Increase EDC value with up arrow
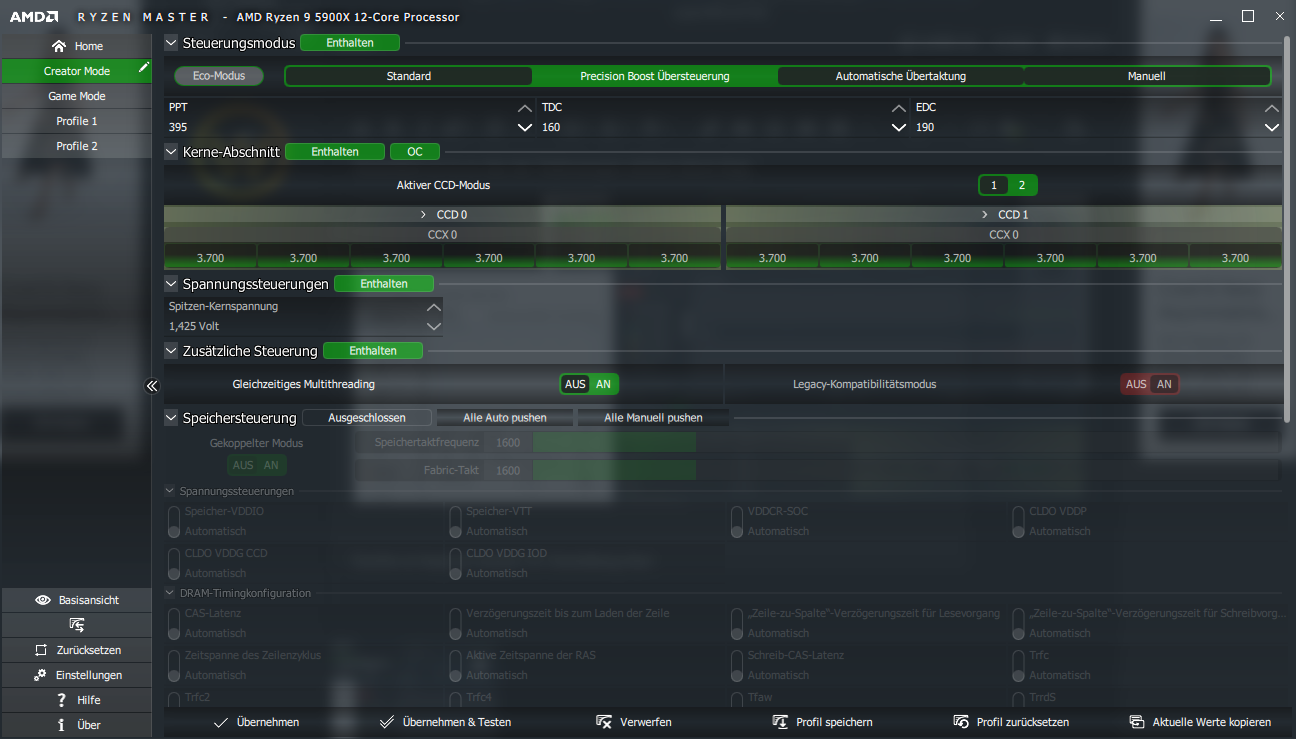 pos(1272,108)
